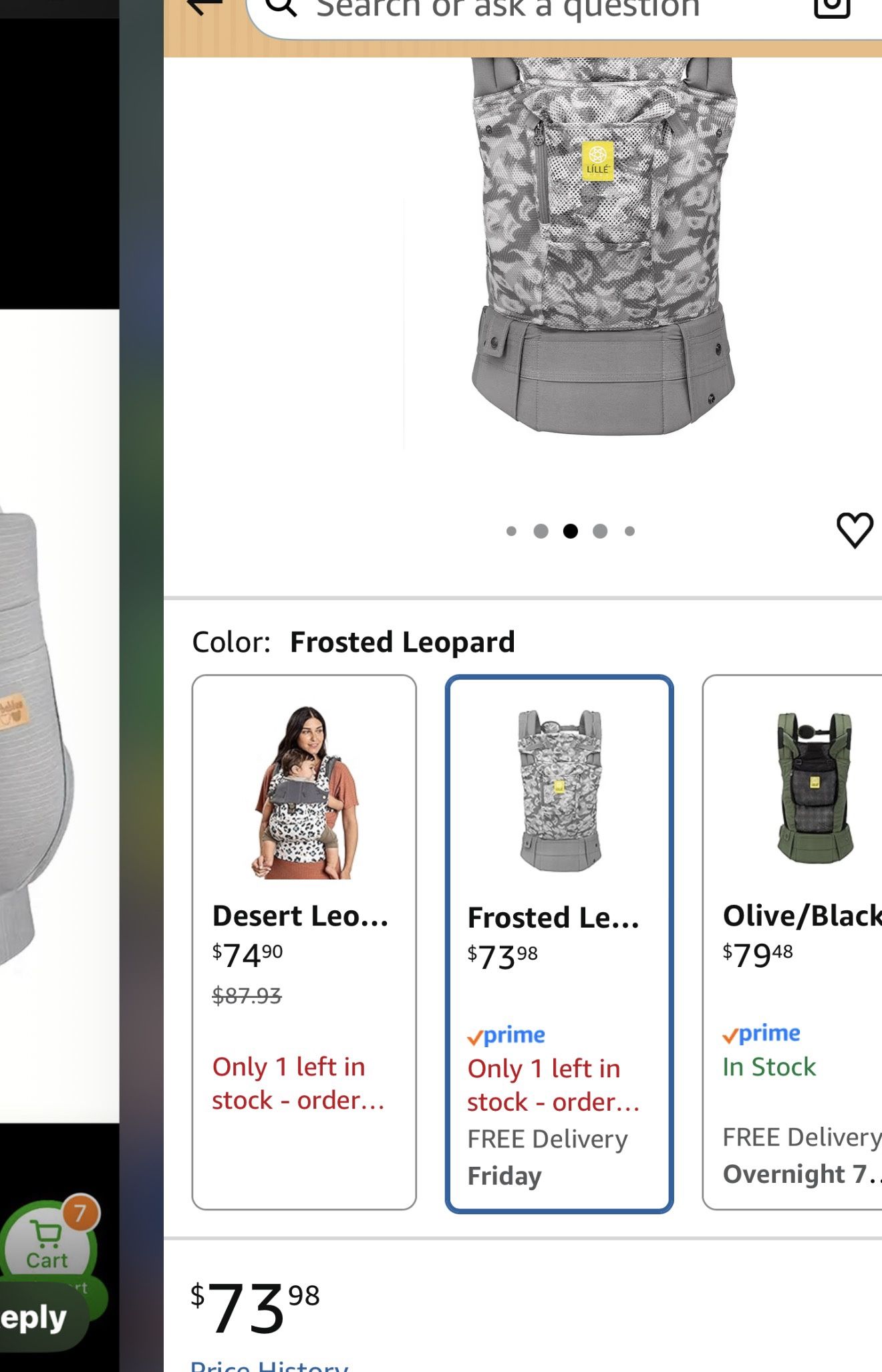This screenshot has height=1372, width=882.
Task: Select the Frosted Leopard color card
Action: tap(559, 944)
